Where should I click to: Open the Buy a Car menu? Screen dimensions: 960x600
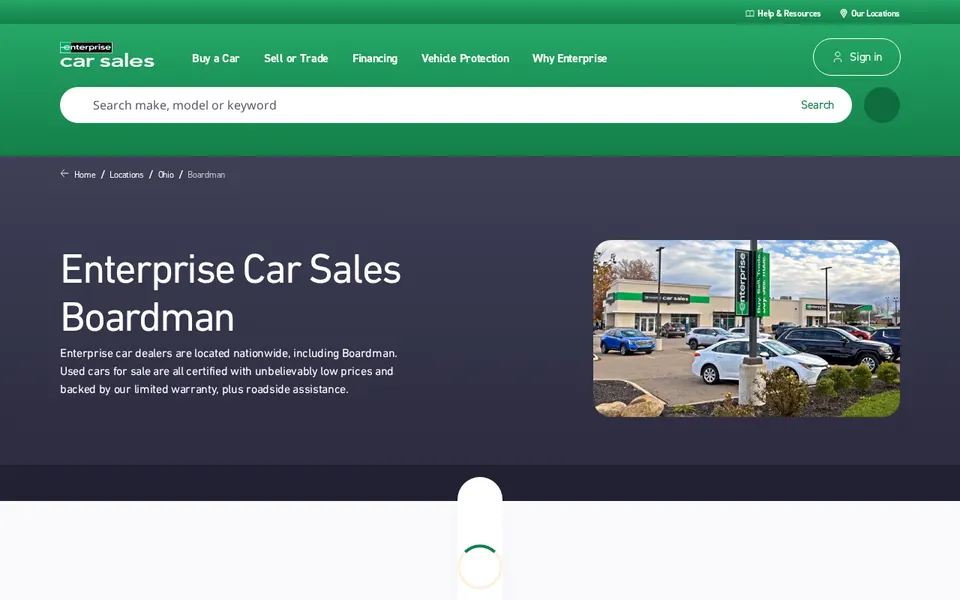point(216,58)
